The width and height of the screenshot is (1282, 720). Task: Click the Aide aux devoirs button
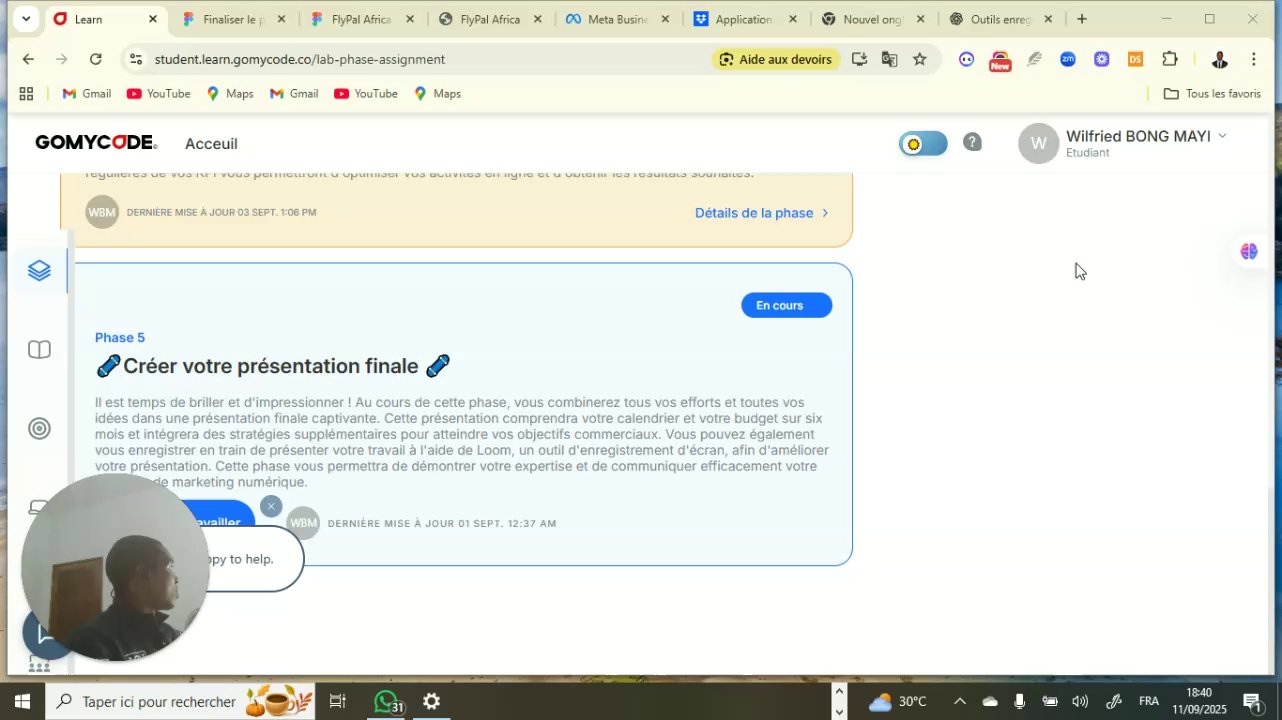(x=775, y=59)
